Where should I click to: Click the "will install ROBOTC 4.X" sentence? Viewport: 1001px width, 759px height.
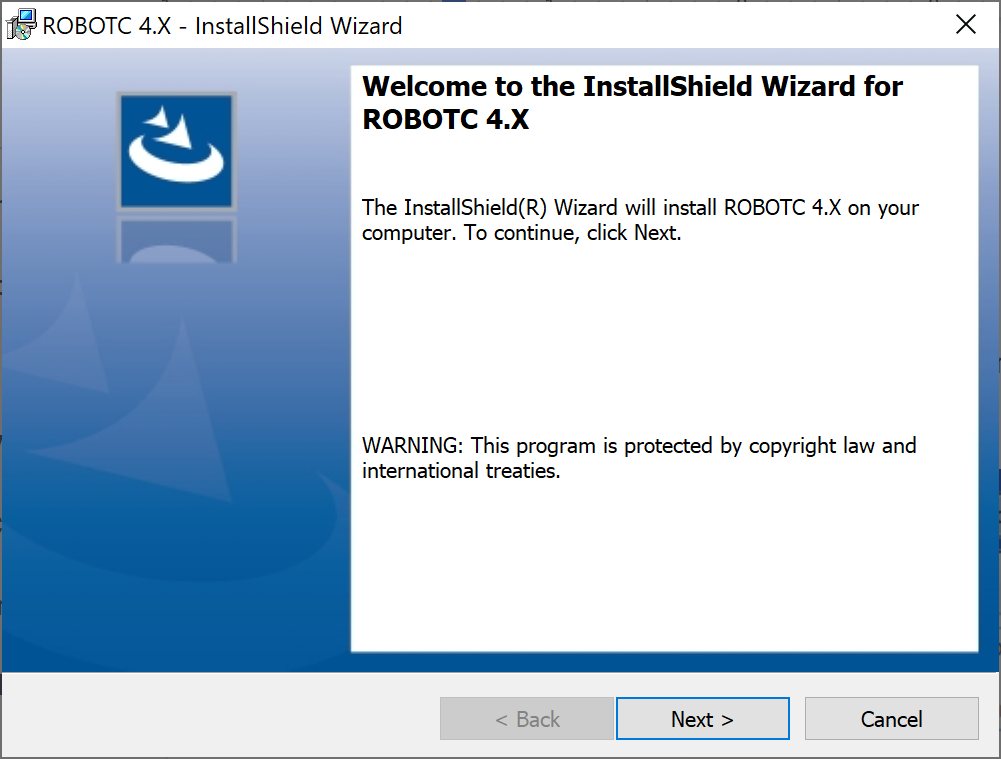(x=640, y=208)
